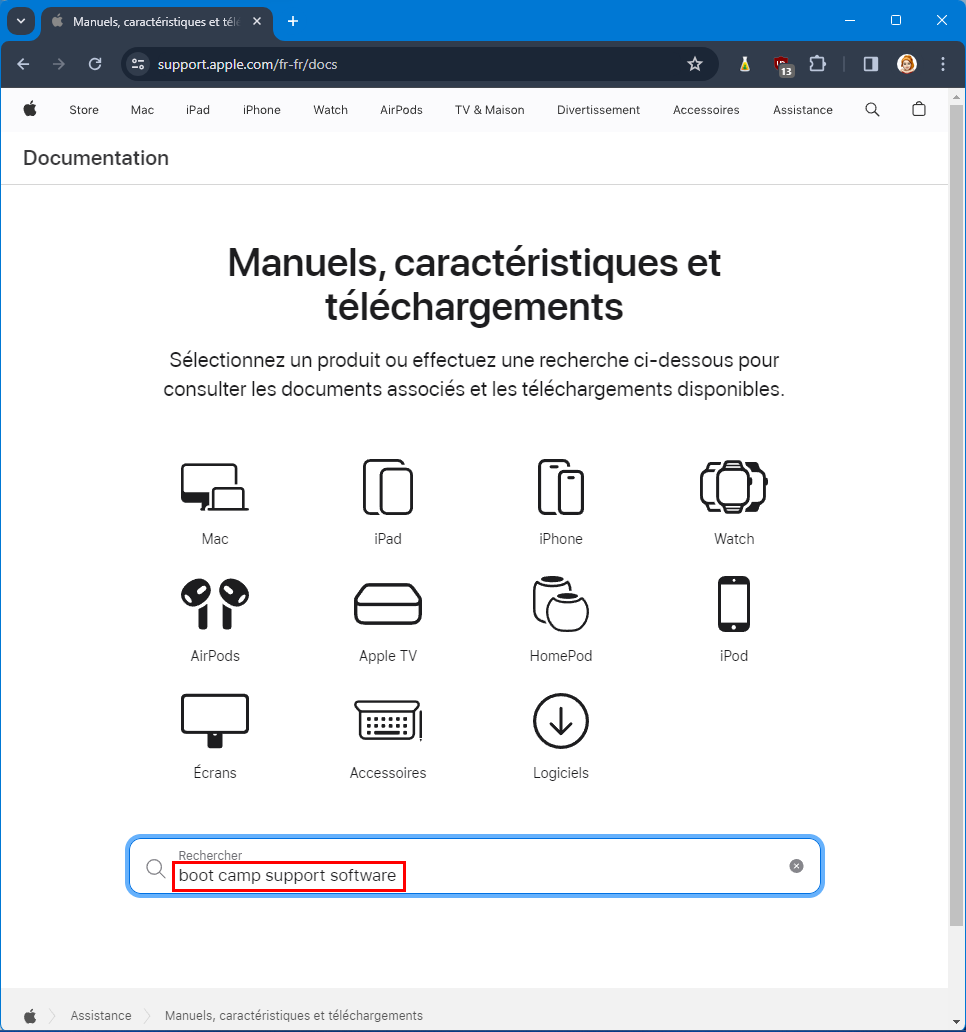Toggle the browser side panel icon

871,64
